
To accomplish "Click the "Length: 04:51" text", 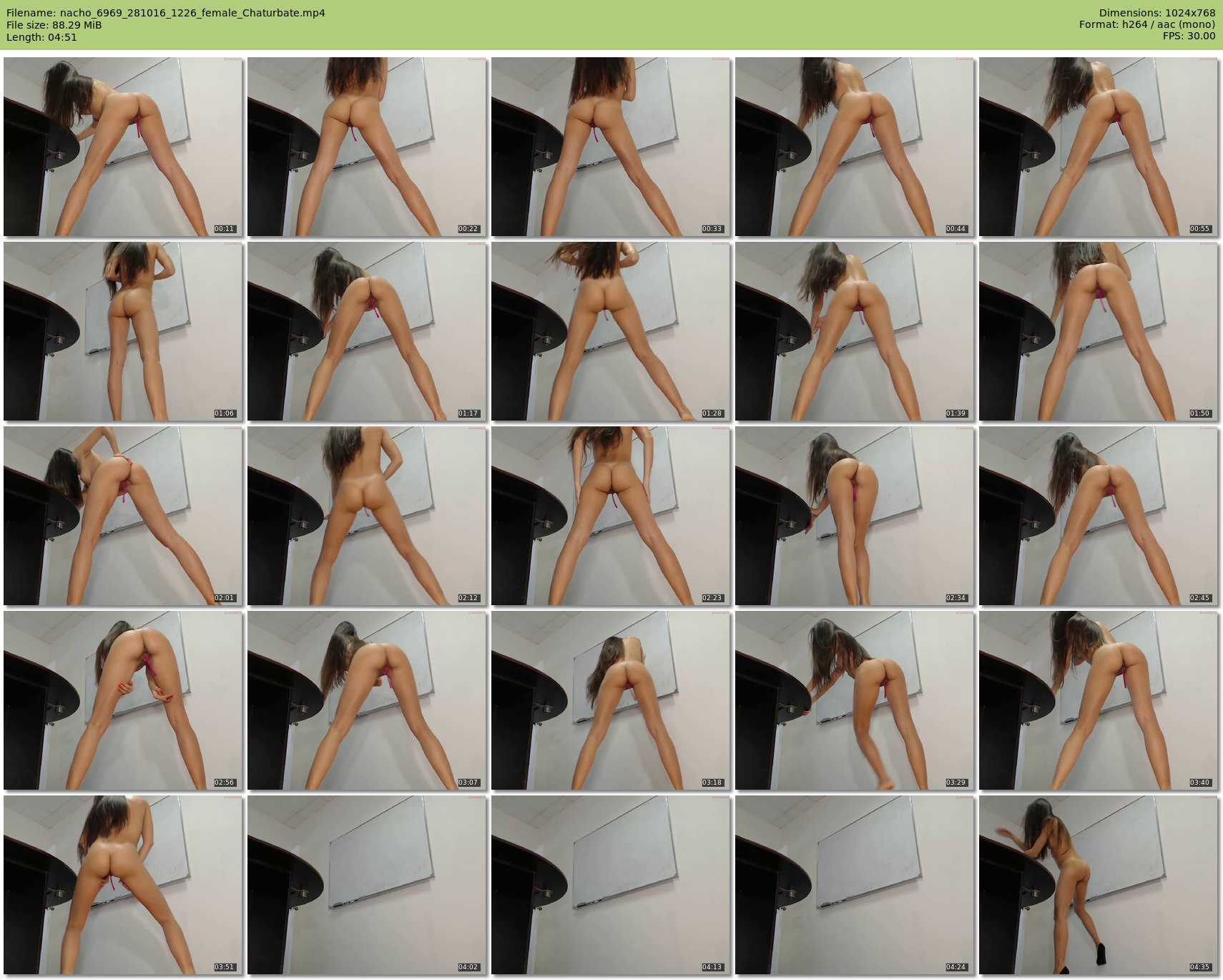I will [x=41, y=37].
